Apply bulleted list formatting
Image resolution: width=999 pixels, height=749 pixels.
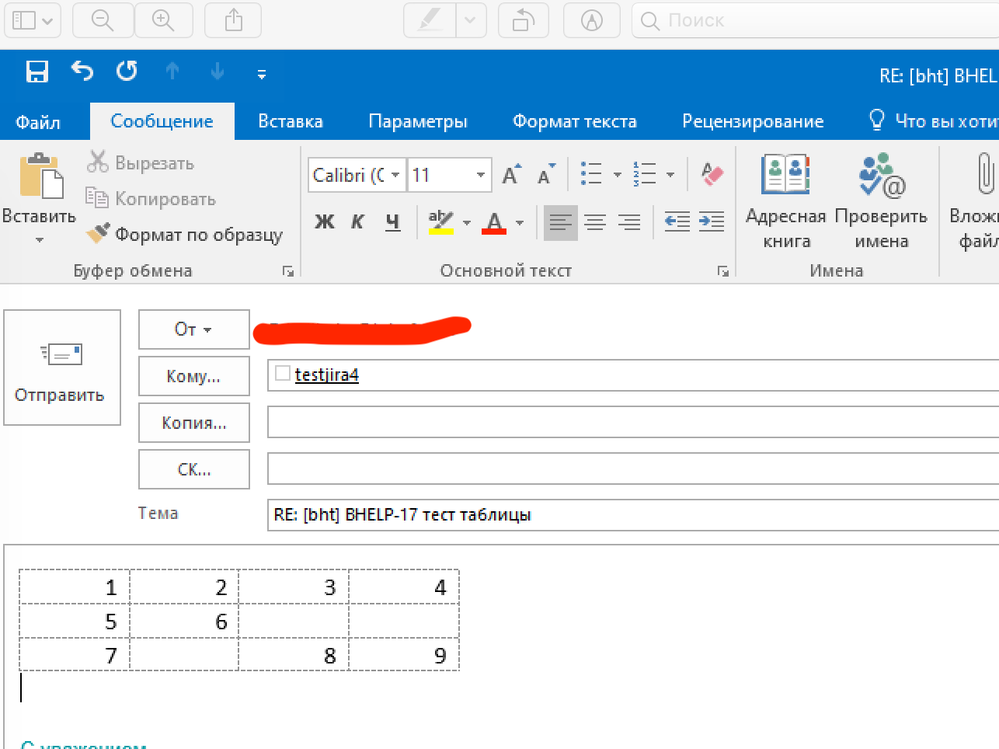(591, 173)
